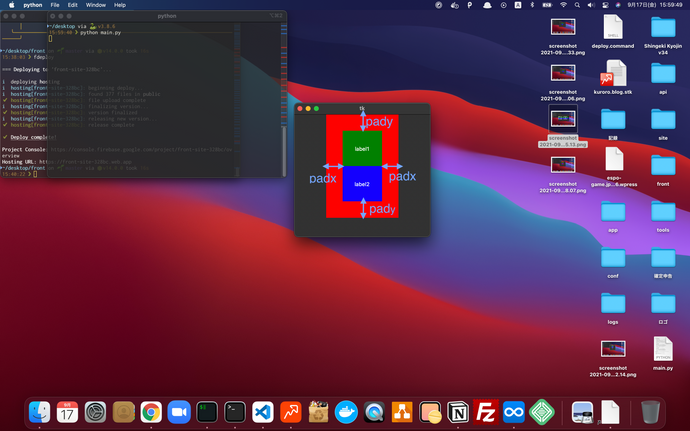Click the green label1 widget in tk window
This screenshot has height=431, width=690.
362,148
